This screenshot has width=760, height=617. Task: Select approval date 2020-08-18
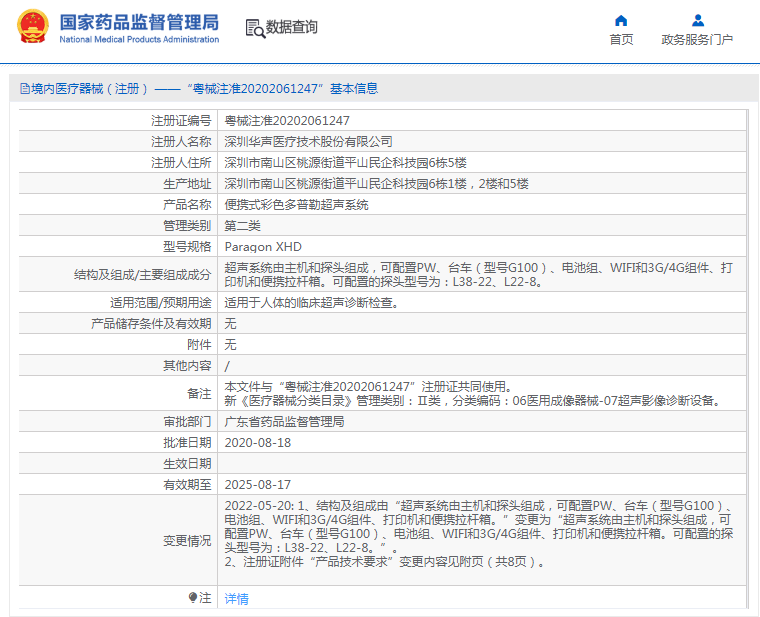point(257,443)
